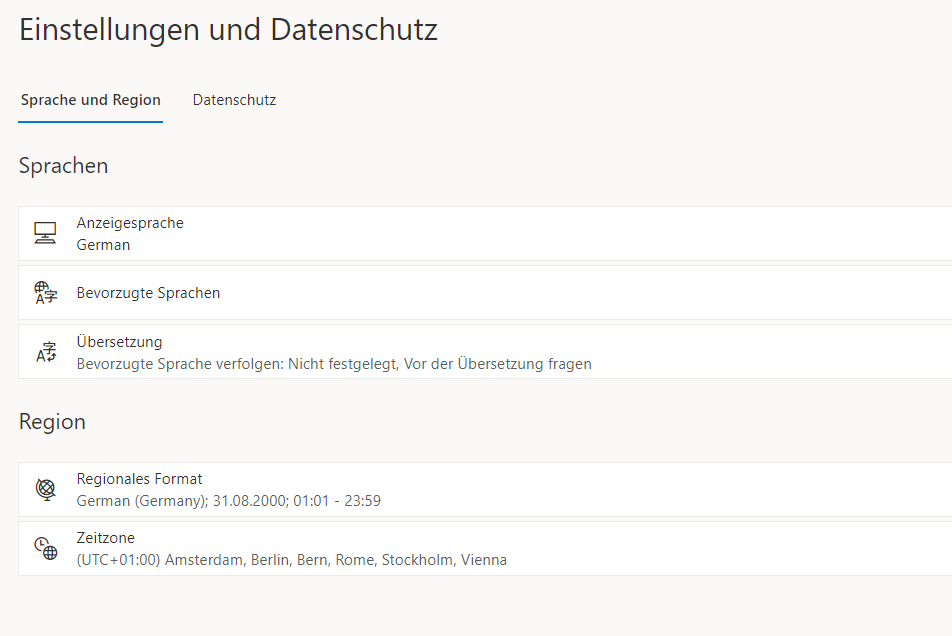Switch to the Datenschutz tab
This screenshot has width=952, height=636.
click(234, 100)
